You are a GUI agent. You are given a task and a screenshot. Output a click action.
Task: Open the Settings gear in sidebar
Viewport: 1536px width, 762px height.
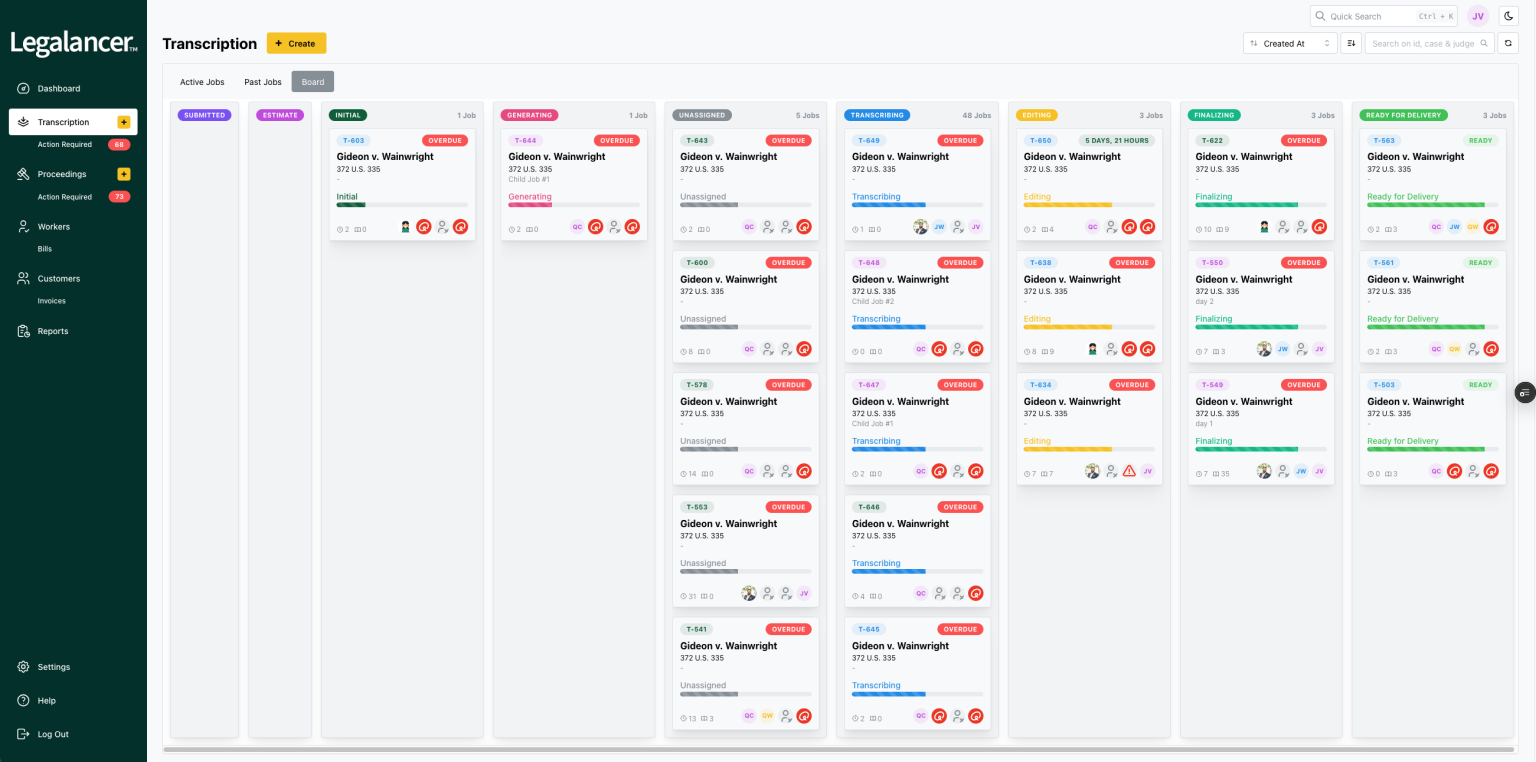click(x=23, y=667)
